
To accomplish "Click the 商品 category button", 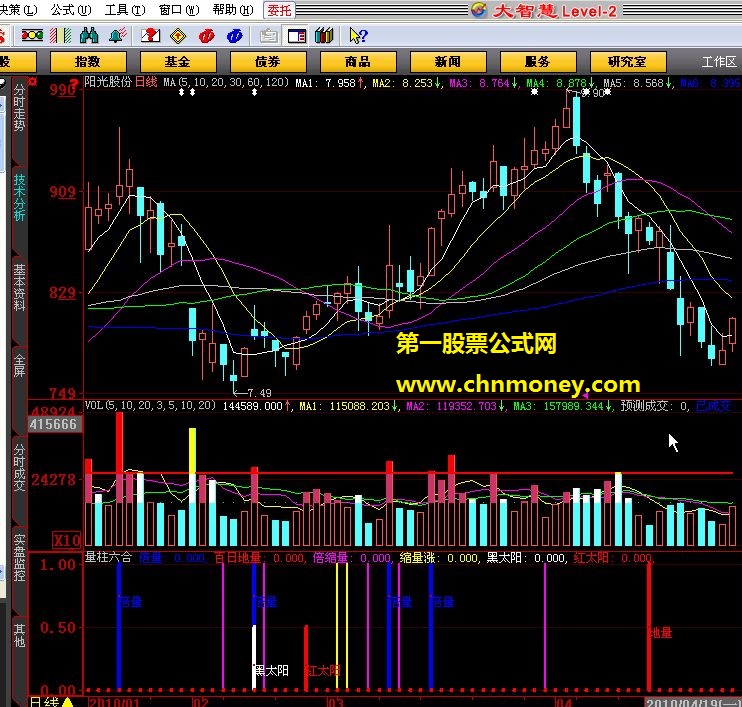I will point(358,62).
